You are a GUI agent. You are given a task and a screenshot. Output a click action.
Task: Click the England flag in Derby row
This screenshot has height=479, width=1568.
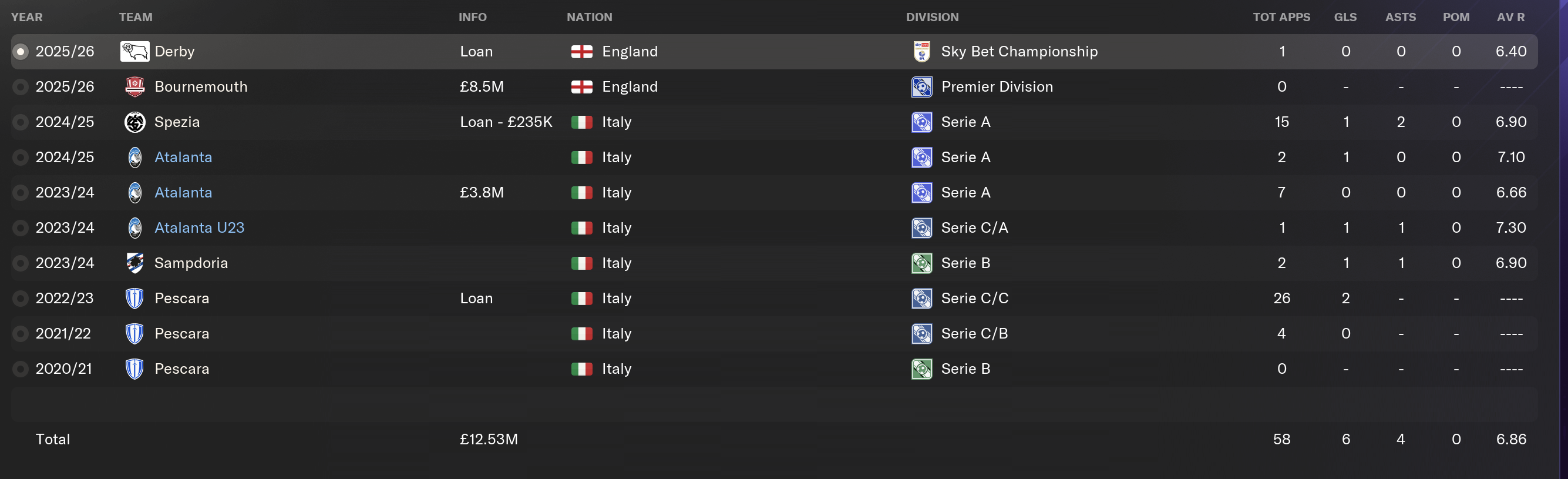click(x=581, y=52)
